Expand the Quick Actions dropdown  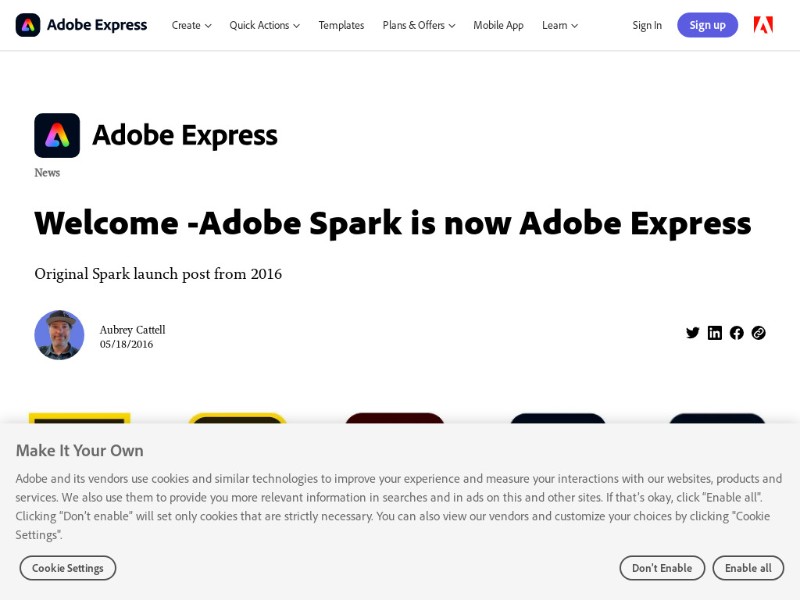pos(264,25)
